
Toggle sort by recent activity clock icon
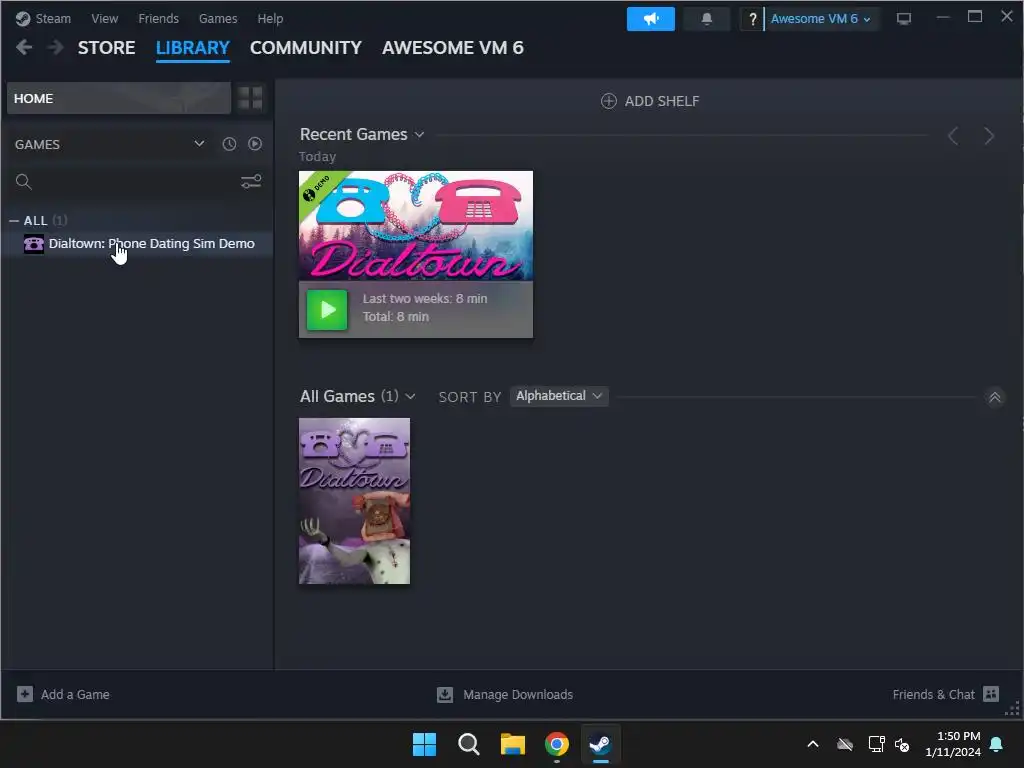[x=229, y=144]
